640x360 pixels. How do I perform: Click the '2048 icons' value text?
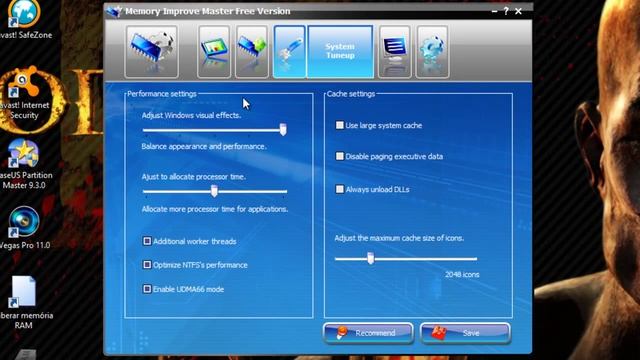[462, 275]
